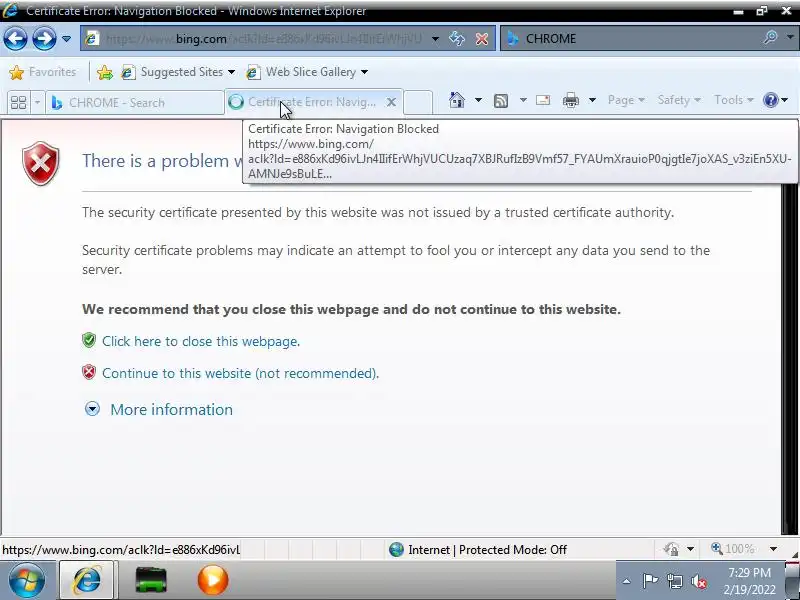Expand the Home button dropdown
The width and height of the screenshot is (800, 600).
478,100
